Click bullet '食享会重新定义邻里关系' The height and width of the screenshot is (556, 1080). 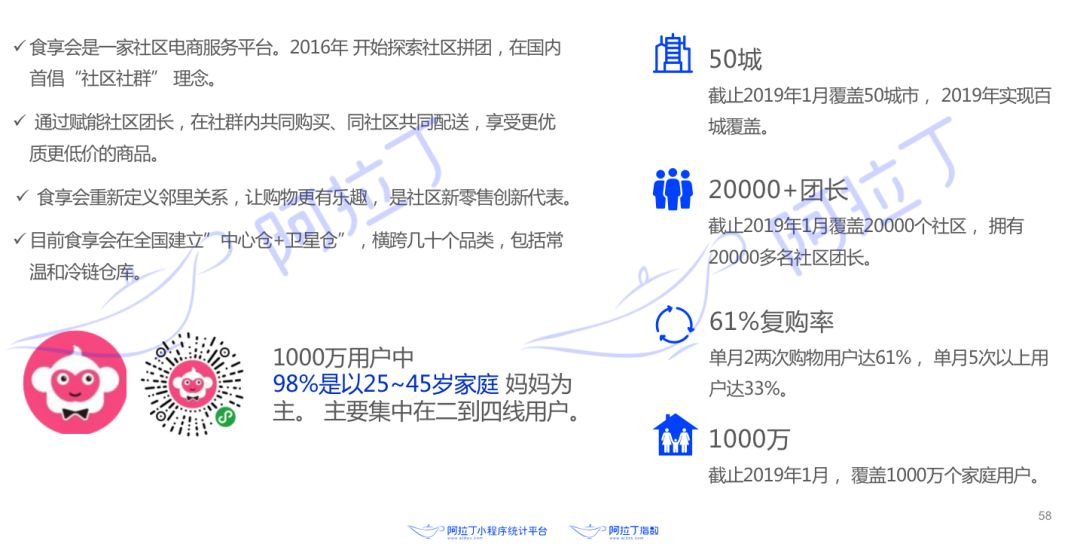[x=132, y=198]
